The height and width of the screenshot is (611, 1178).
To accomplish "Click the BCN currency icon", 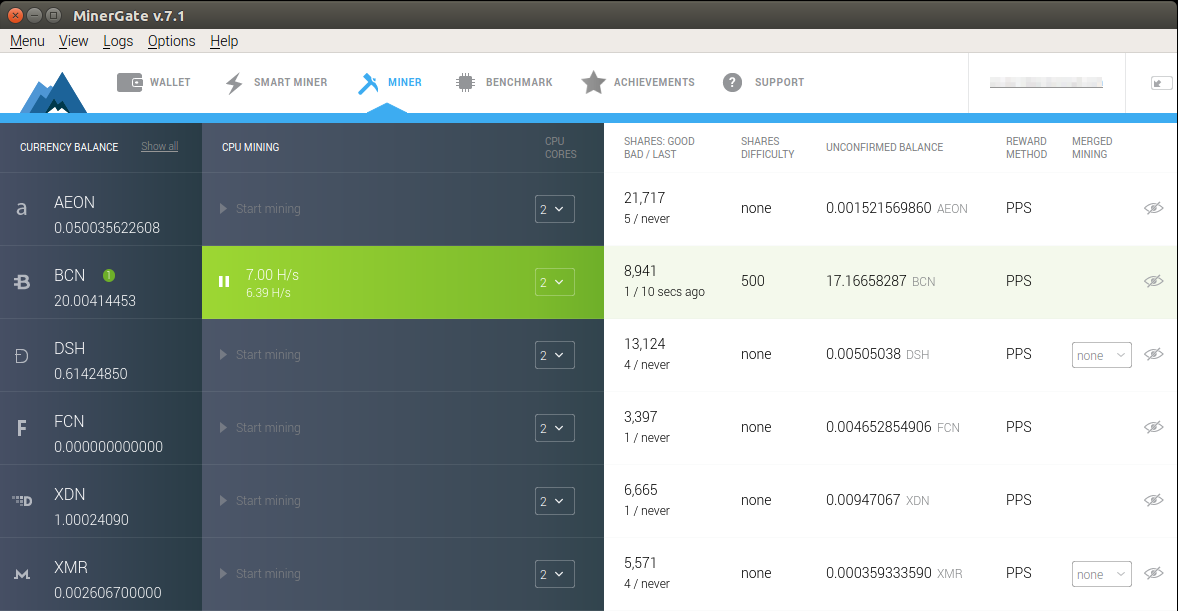I will (x=22, y=282).
